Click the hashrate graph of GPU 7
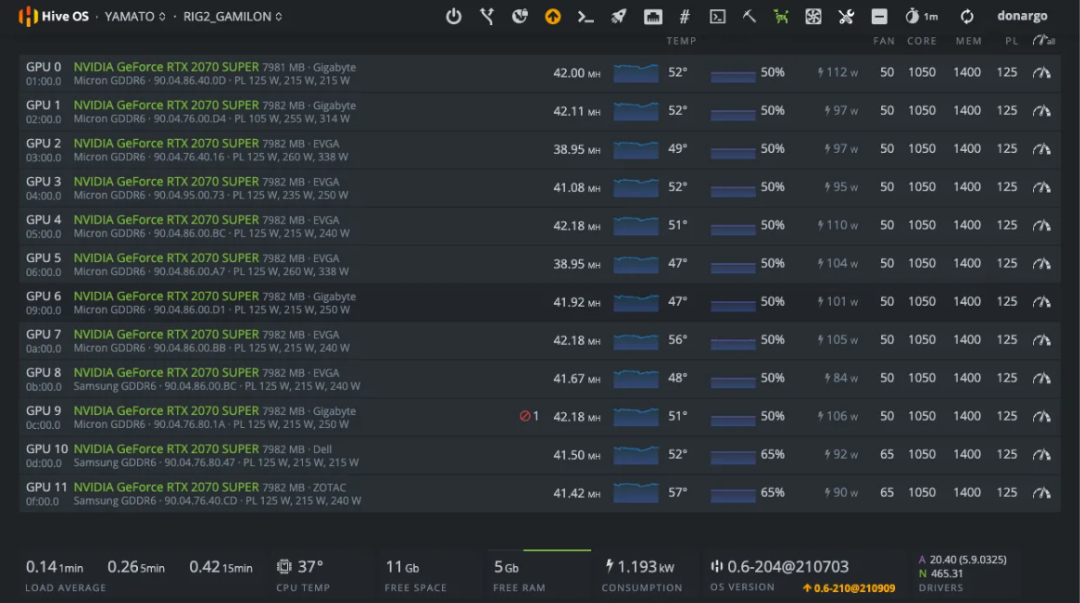The width and height of the screenshot is (1080, 603). coord(636,340)
